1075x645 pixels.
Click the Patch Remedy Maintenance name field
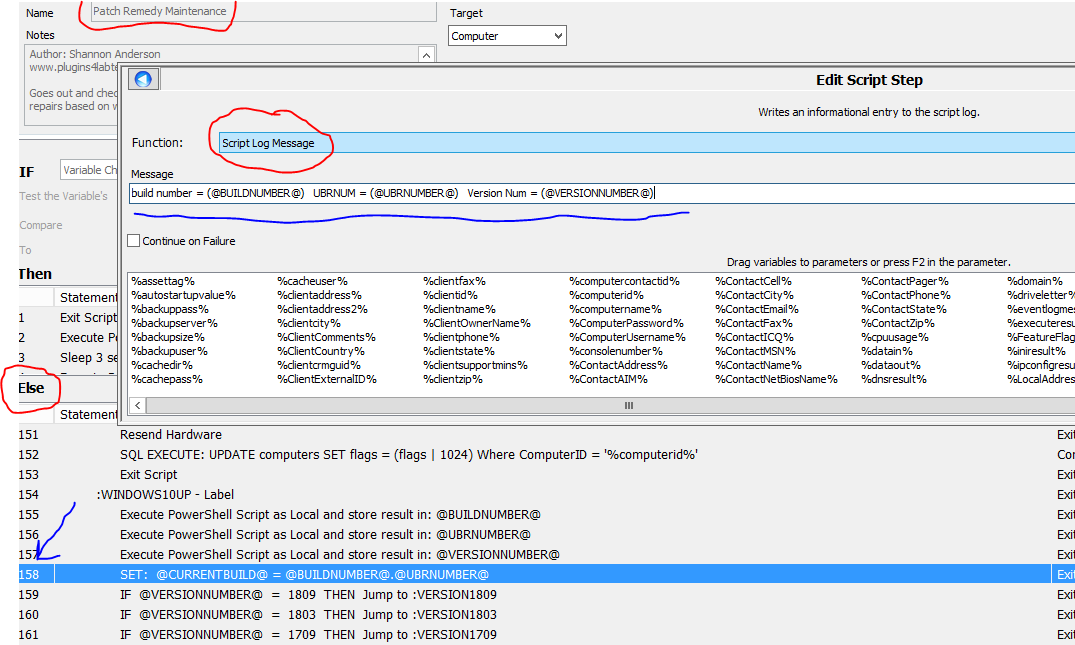264,12
